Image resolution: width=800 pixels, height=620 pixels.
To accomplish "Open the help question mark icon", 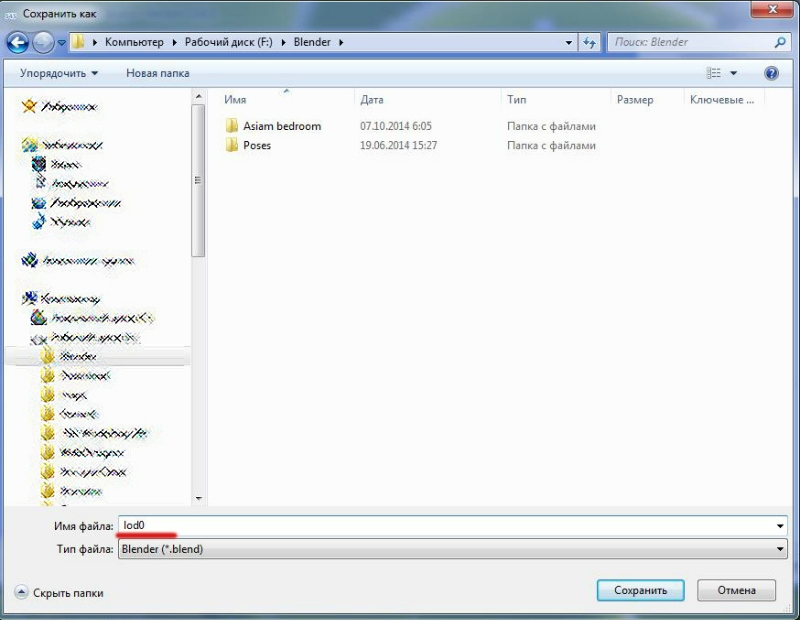I will click(771, 73).
